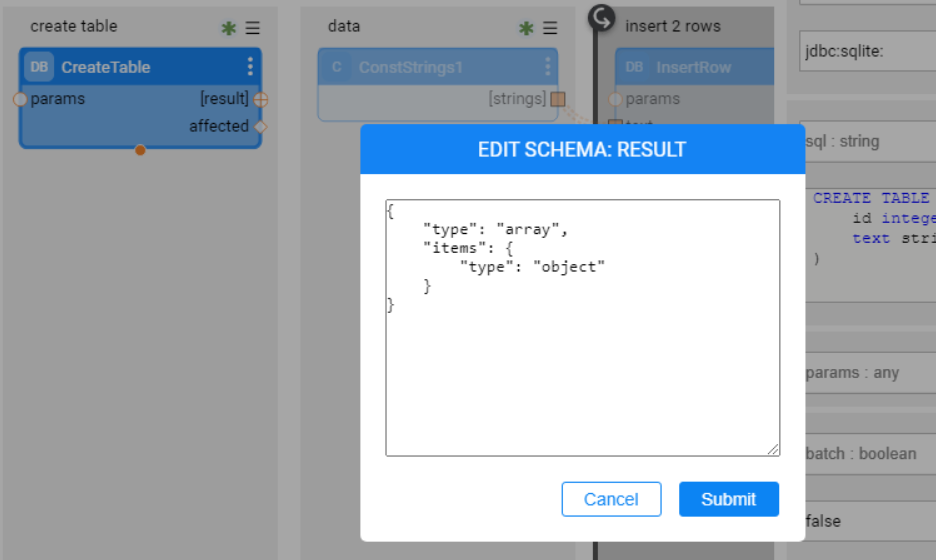
Task: Click the DB icon on InsertRow node
Action: tap(634, 67)
